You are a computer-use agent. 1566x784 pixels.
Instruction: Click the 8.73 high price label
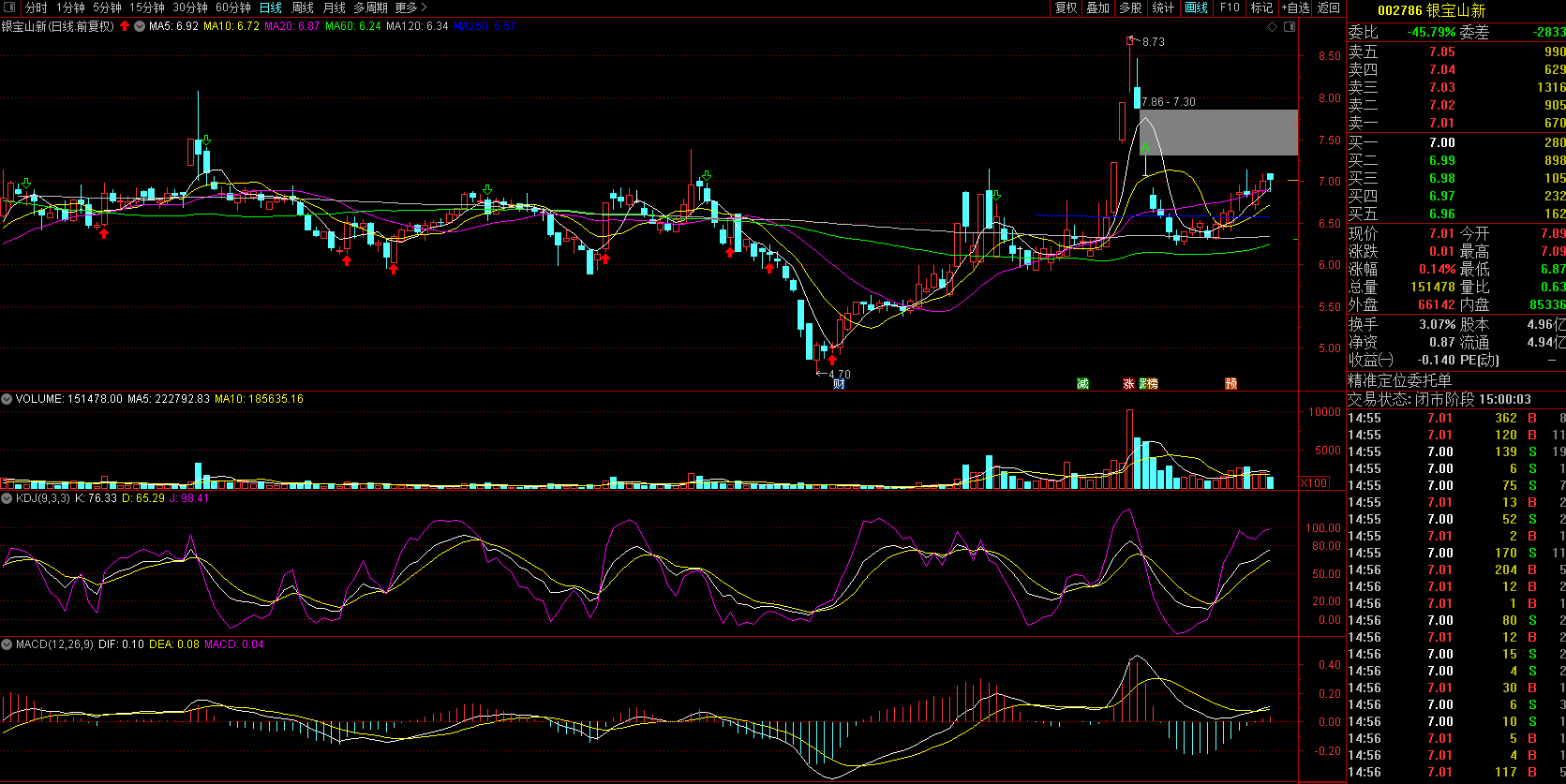click(1153, 42)
